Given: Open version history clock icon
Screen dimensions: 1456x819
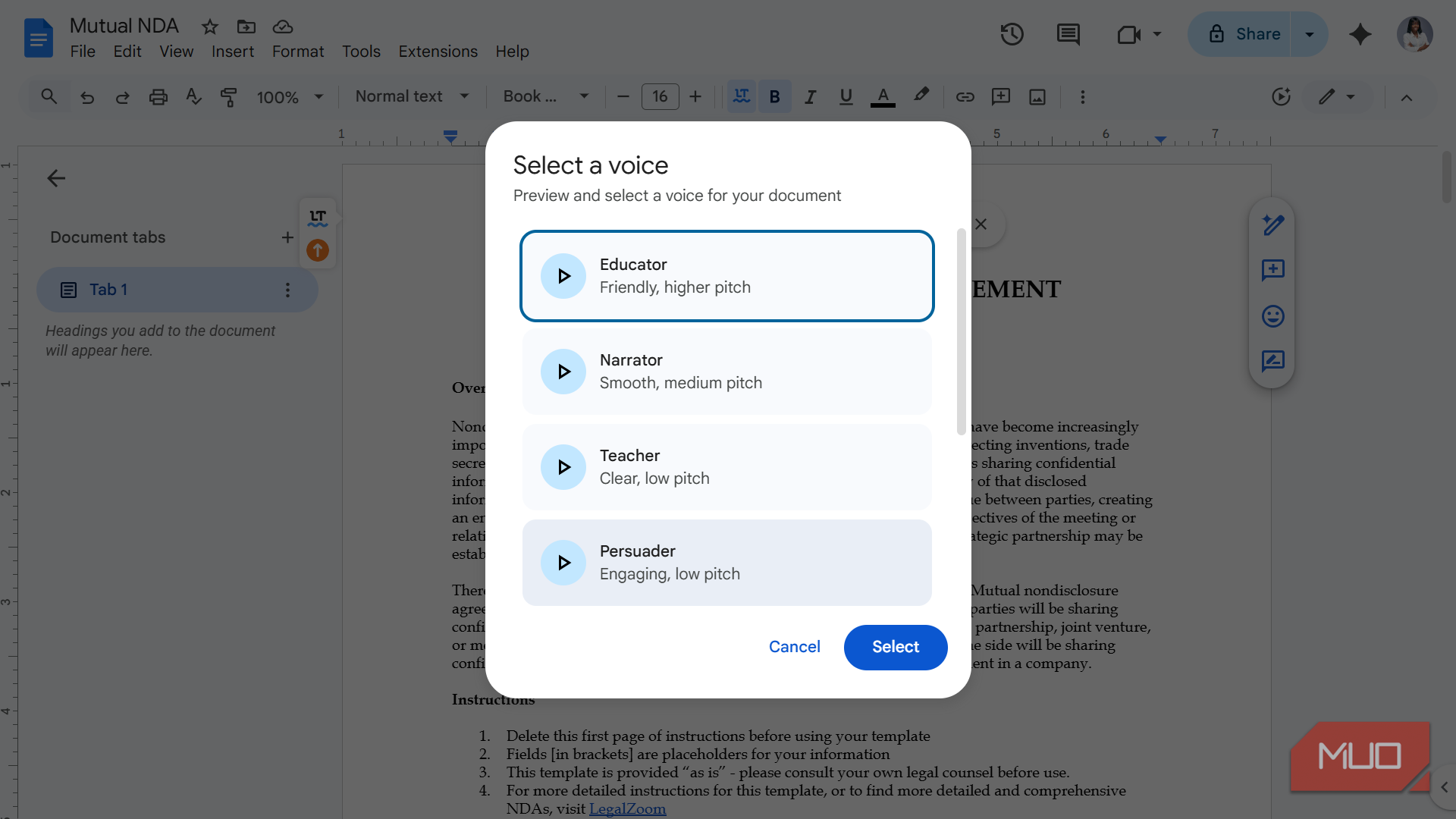Looking at the screenshot, I should coord(1012,34).
